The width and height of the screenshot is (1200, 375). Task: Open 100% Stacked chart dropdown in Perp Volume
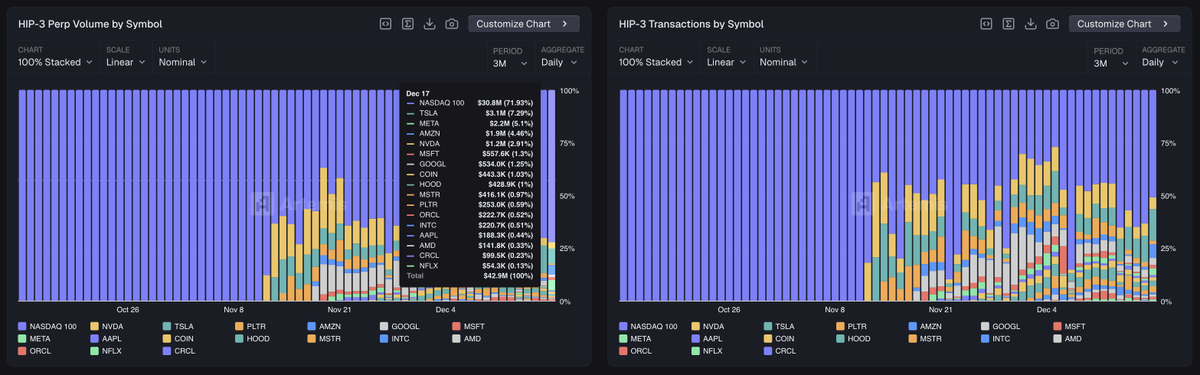click(x=55, y=62)
